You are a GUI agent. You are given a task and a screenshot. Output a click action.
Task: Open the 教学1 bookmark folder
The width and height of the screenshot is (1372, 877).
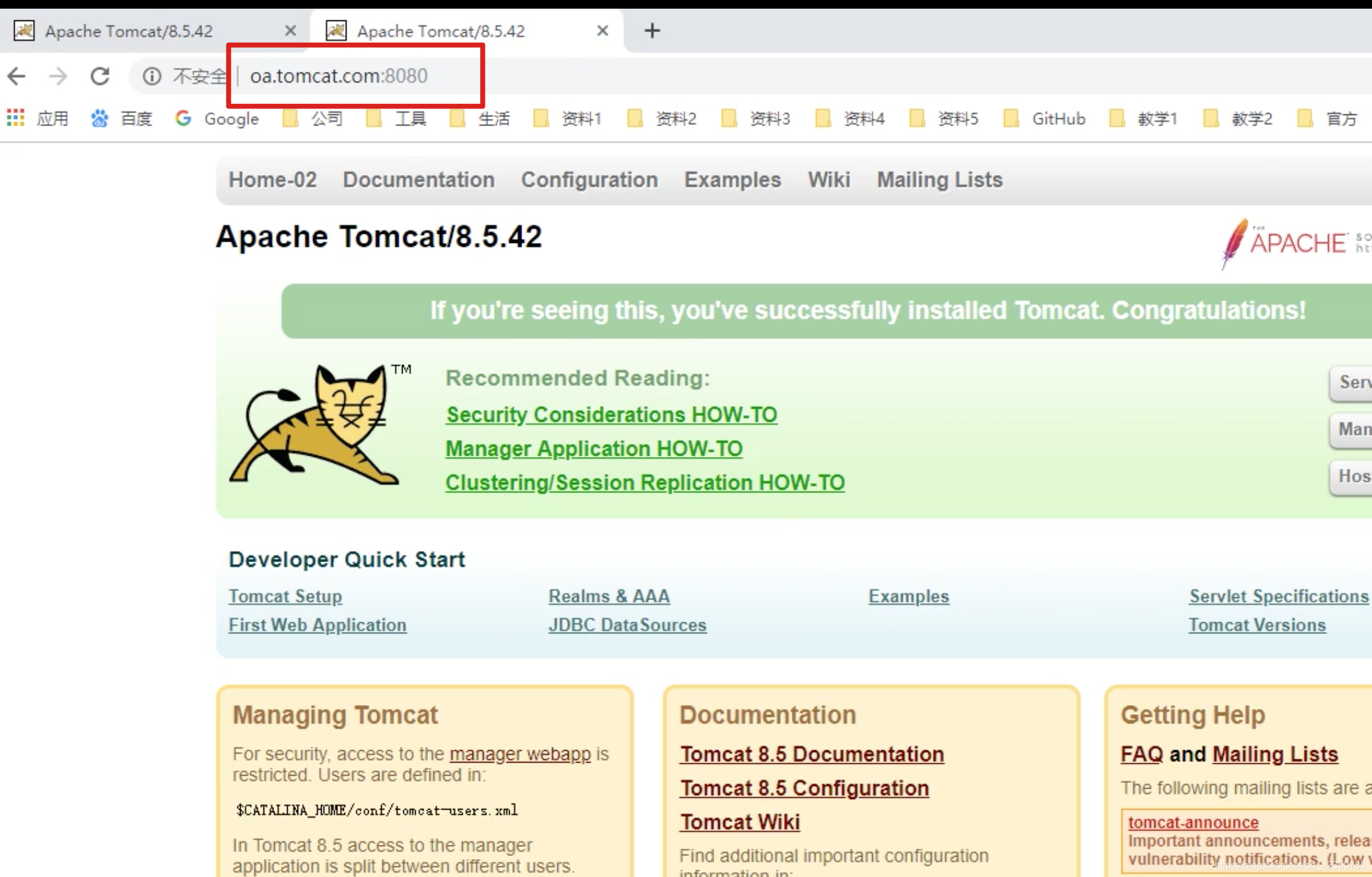[1143, 118]
